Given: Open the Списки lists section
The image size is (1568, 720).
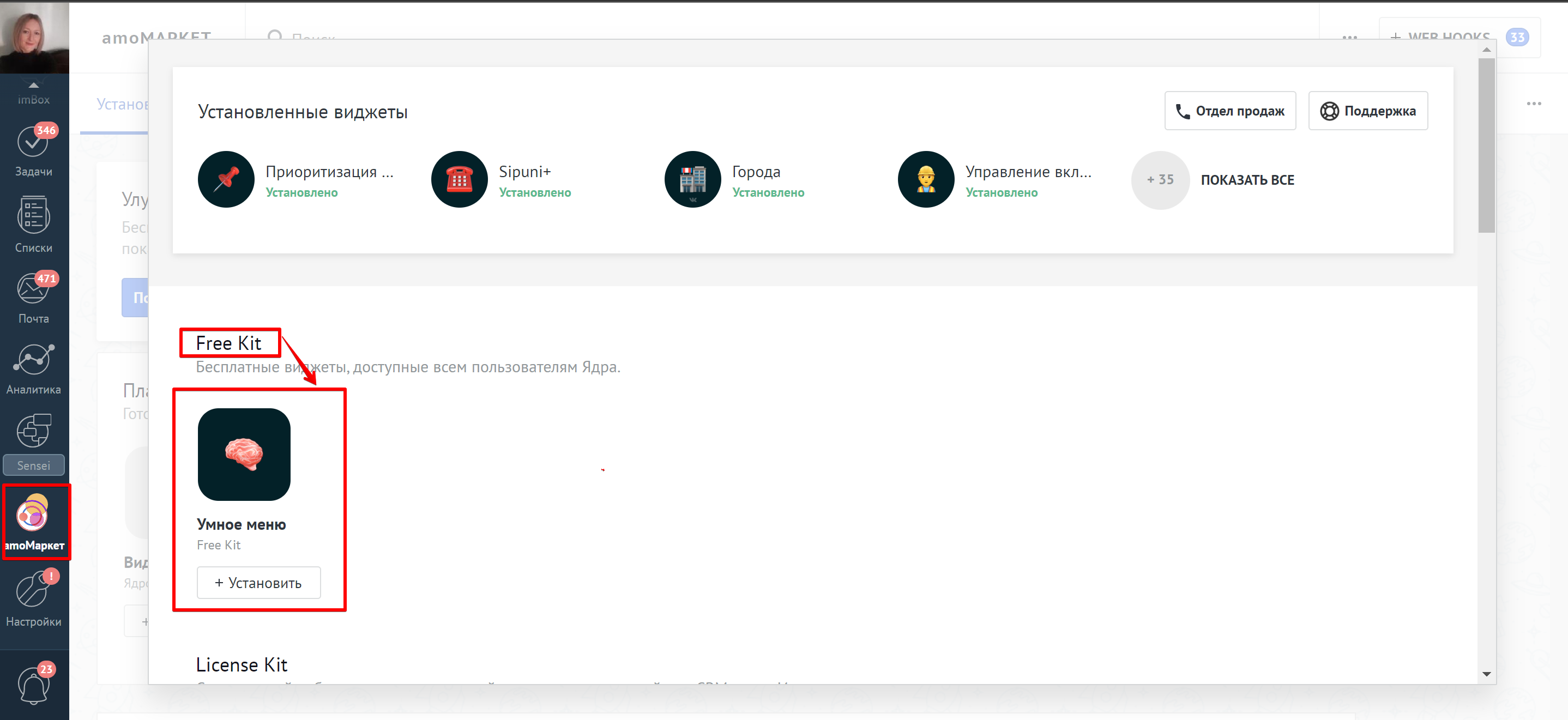Looking at the screenshot, I should point(33,224).
